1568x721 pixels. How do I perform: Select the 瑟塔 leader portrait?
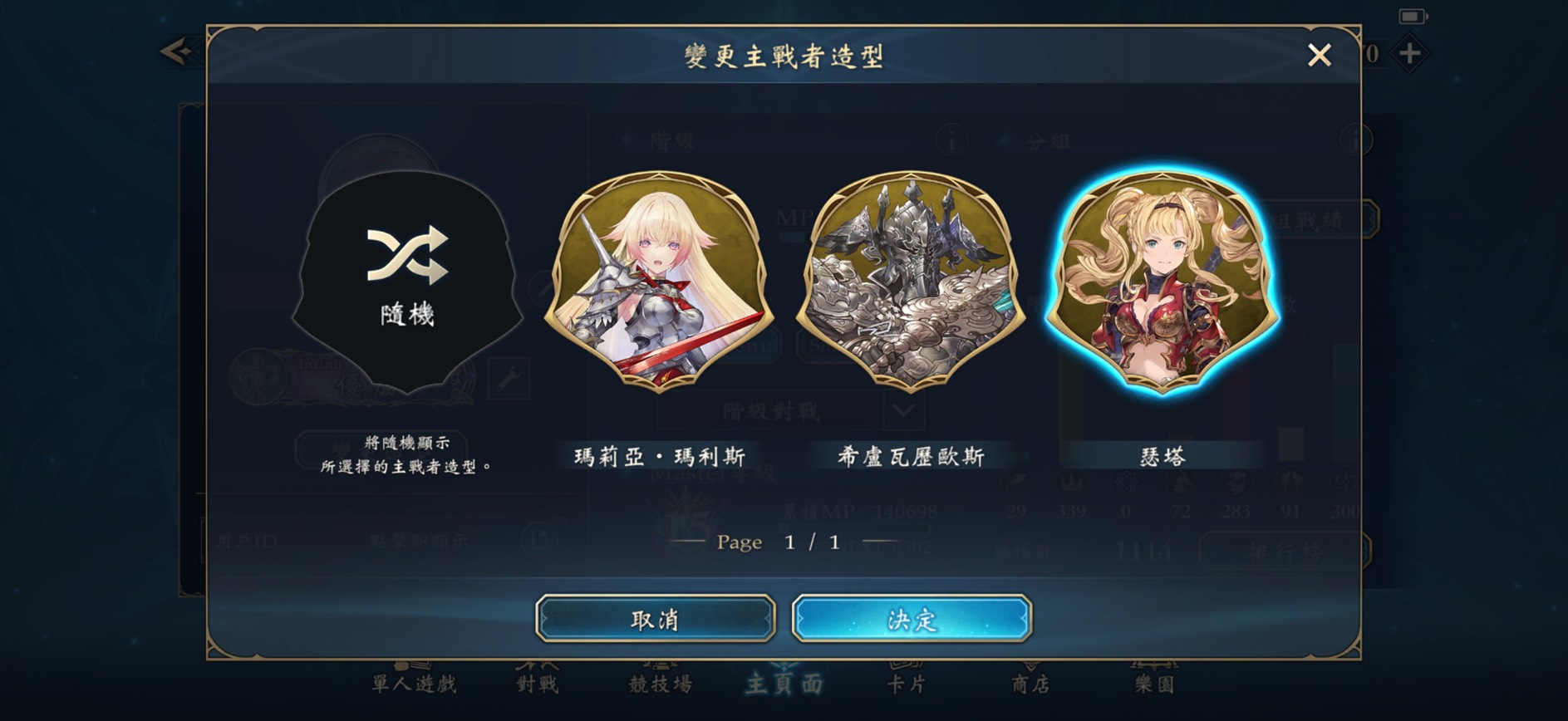(x=1162, y=282)
